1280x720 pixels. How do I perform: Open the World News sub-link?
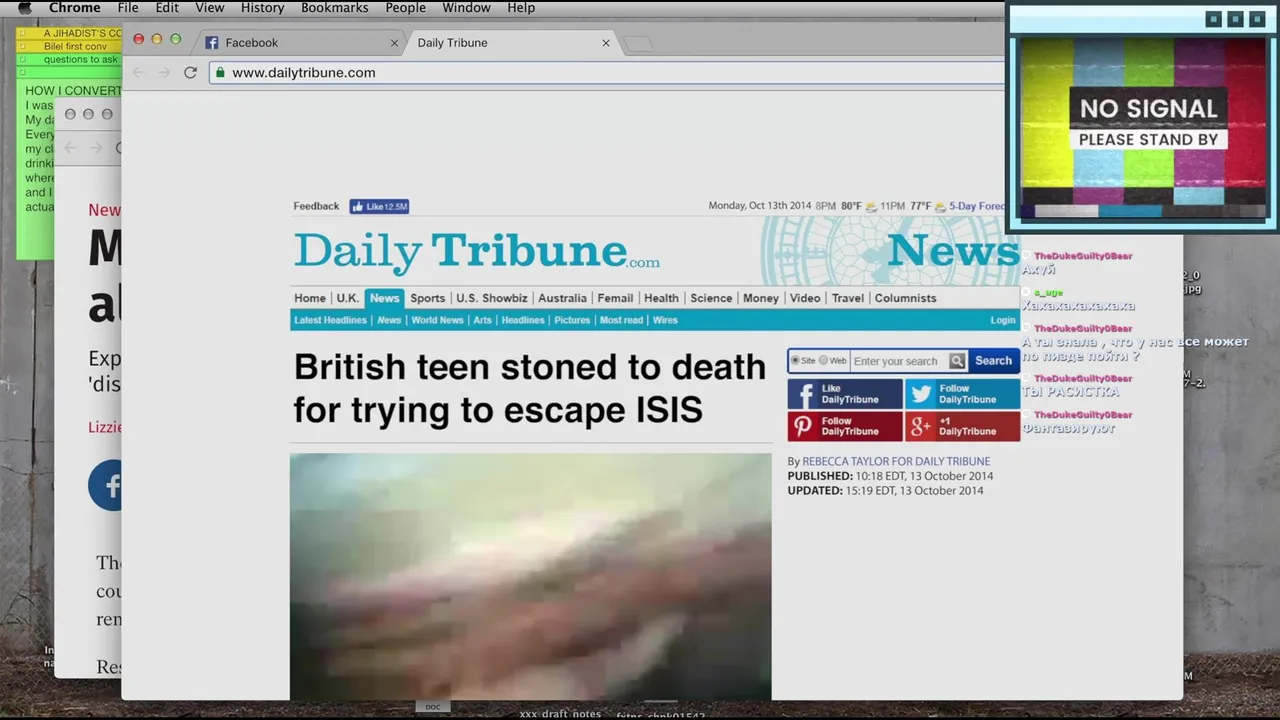pos(437,320)
